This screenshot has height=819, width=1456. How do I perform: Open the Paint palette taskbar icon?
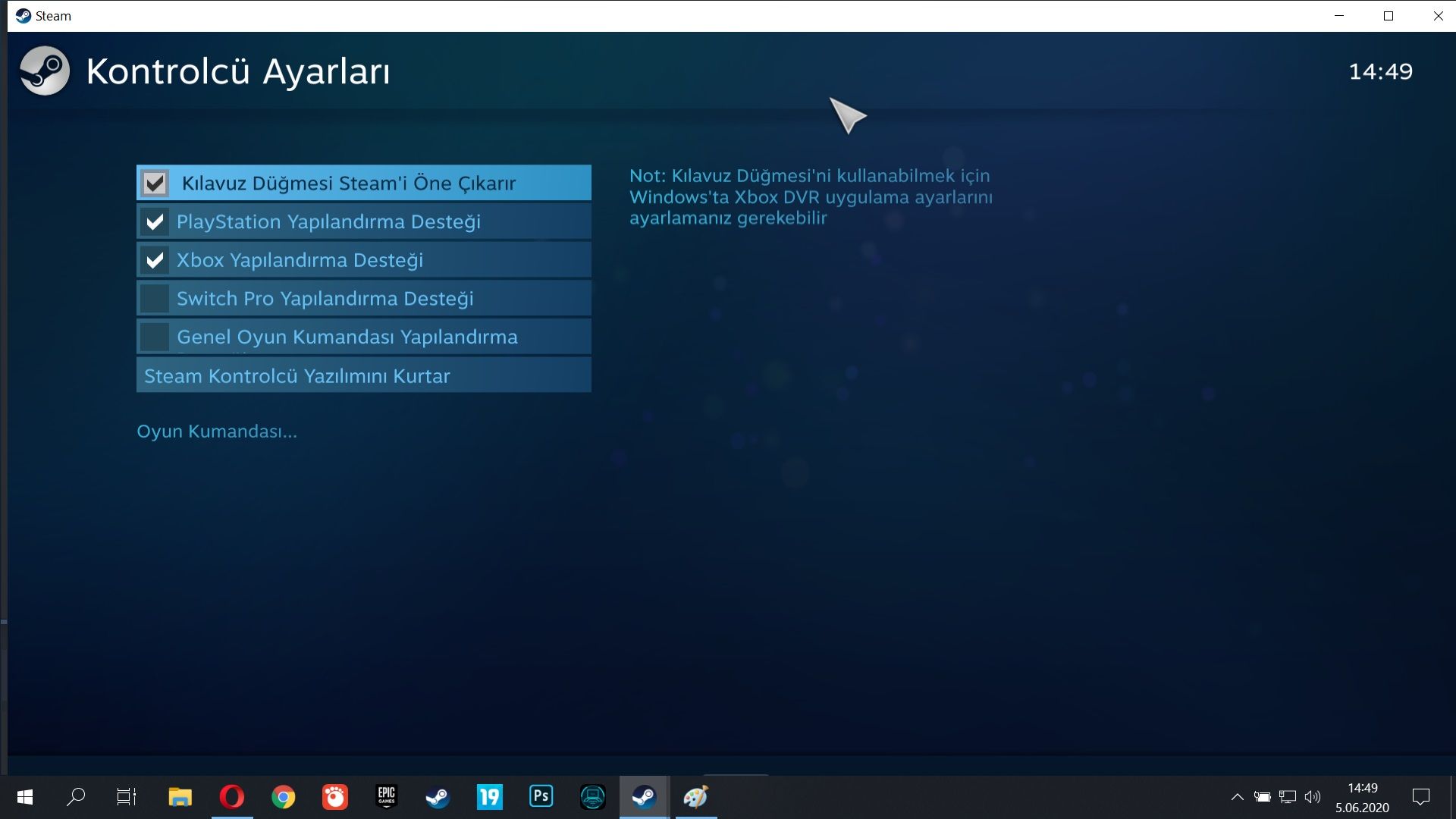pos(695,797)
